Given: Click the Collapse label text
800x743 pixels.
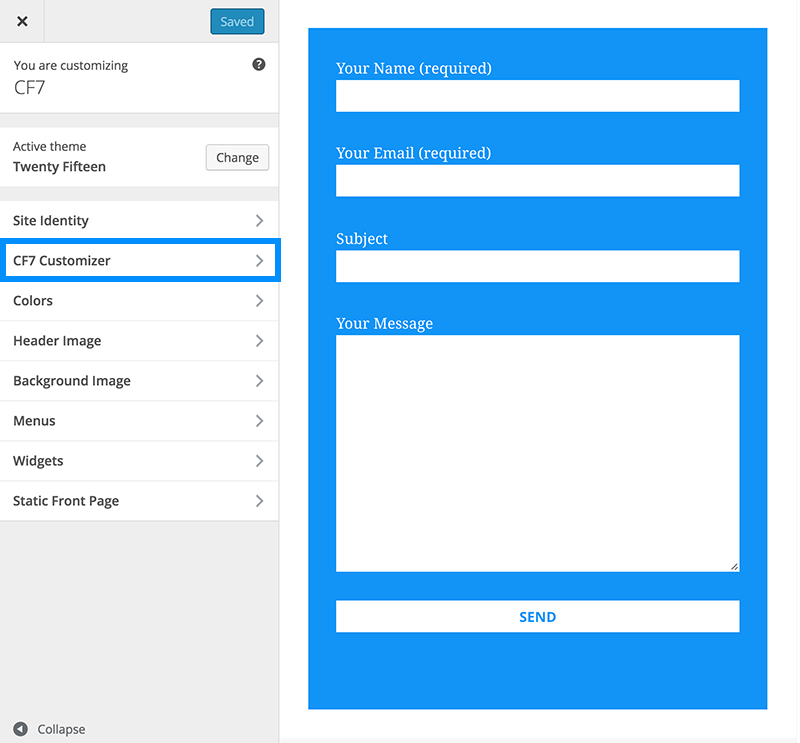Looking at the screenshot, I should coord(61,729).
